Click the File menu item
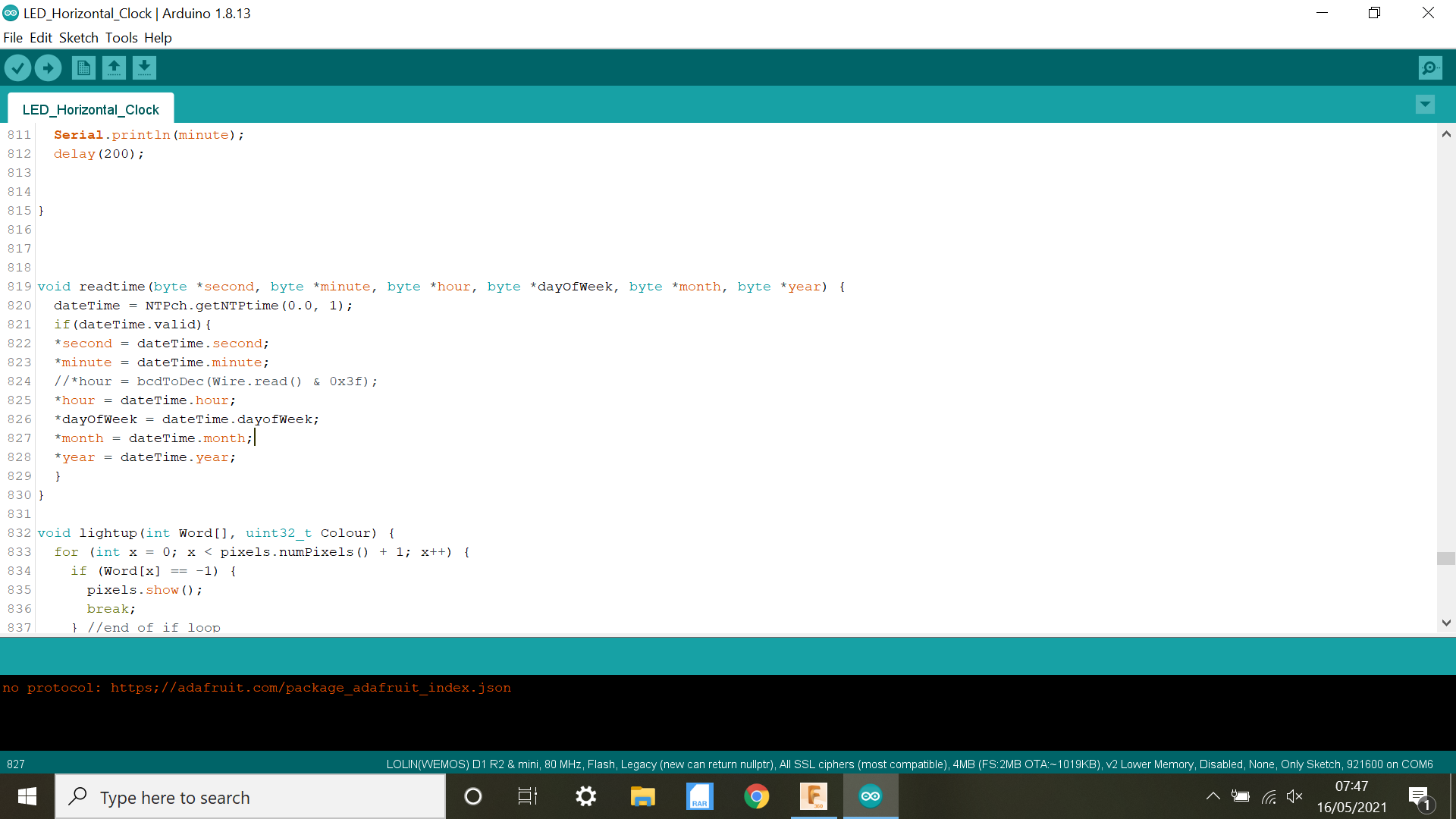The height and width of the screenshot is (819, 1456). click(13, 37)
